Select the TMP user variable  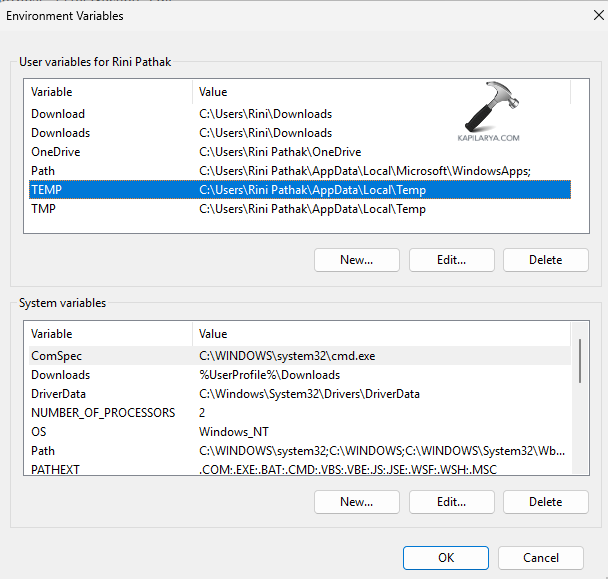[x=297, y=209]
